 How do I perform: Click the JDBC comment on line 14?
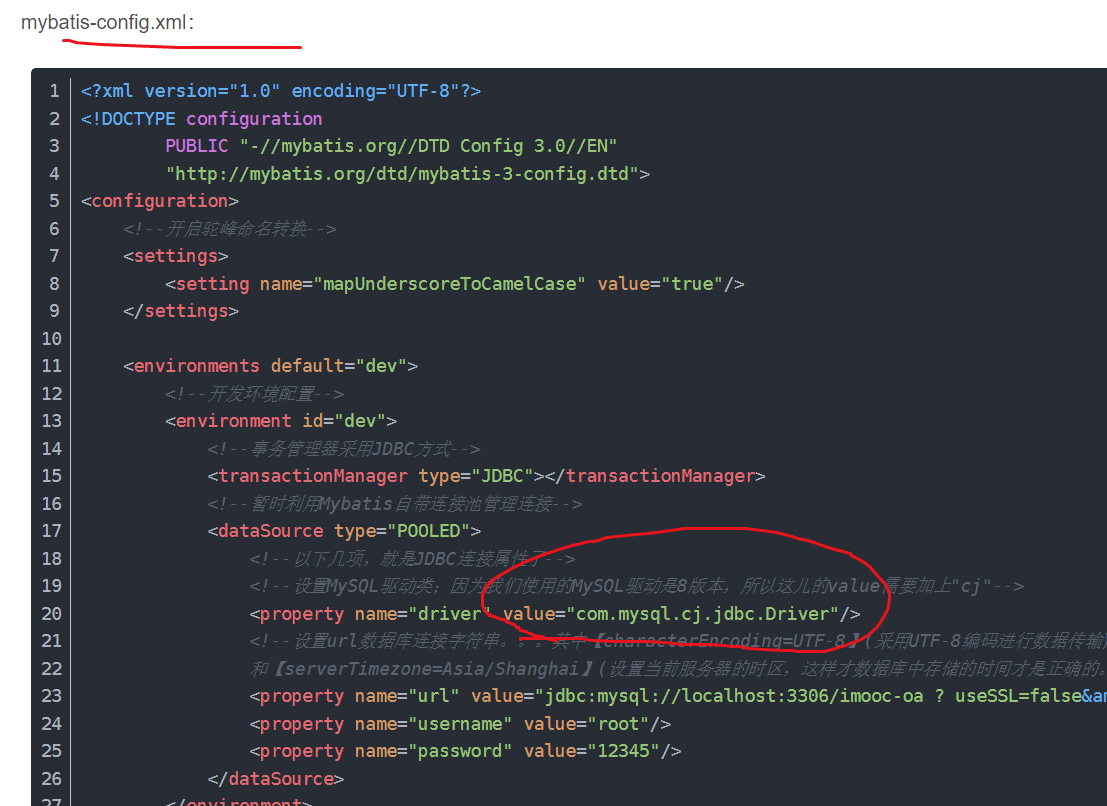[345, 449]
